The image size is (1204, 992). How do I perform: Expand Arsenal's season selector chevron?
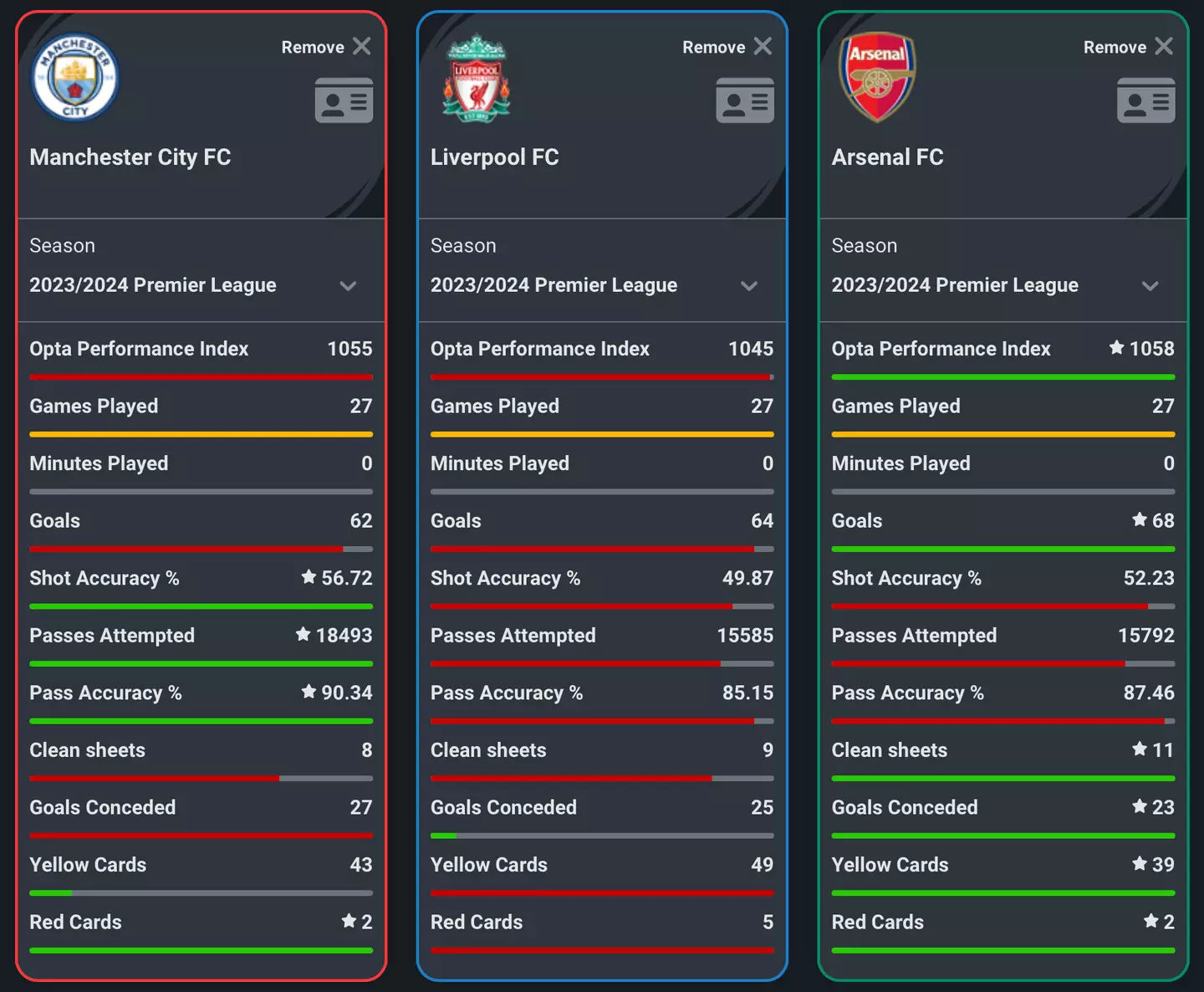[x=1150, y=286]
